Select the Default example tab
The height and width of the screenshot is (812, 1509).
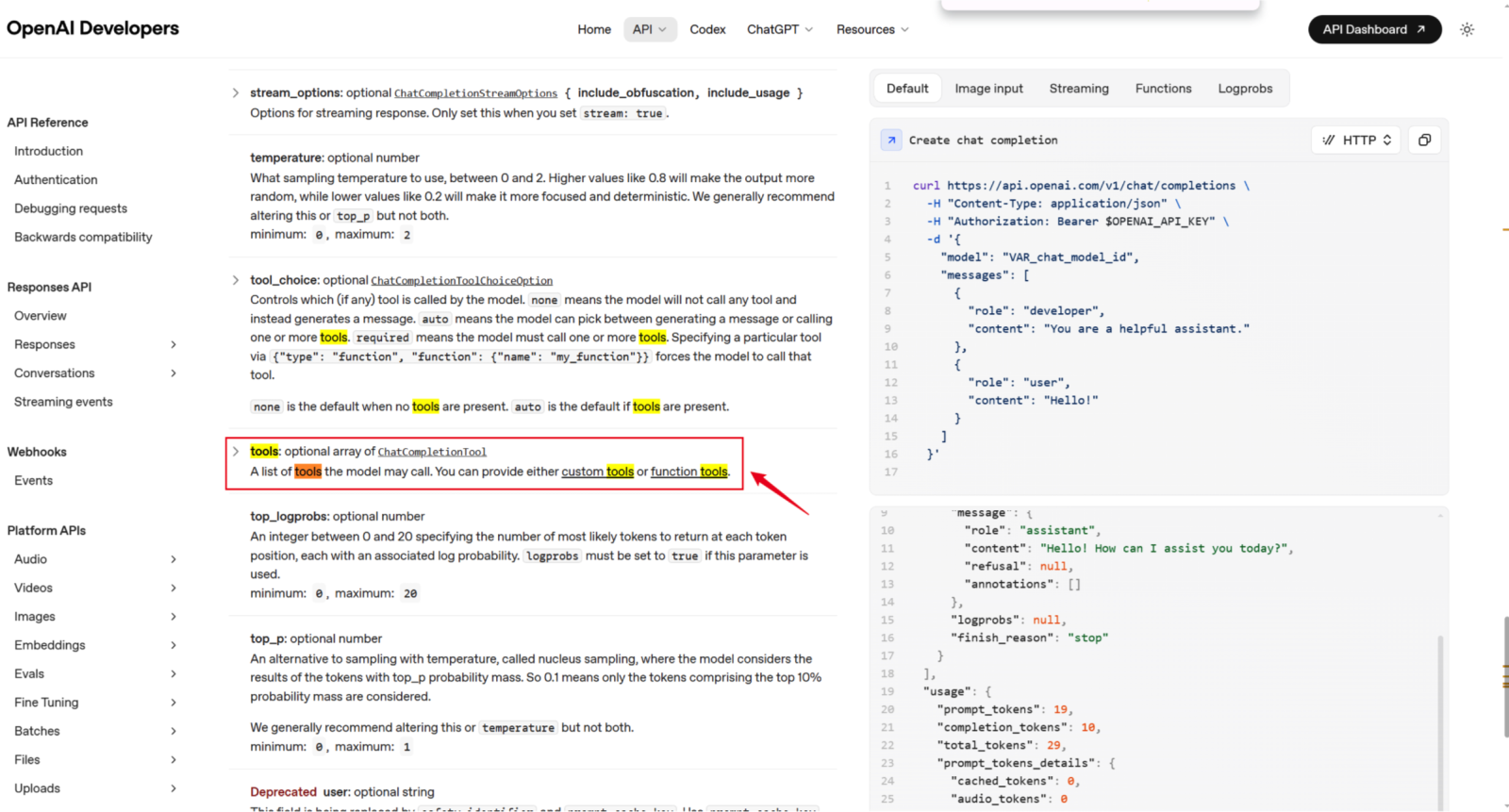(907, 89)
